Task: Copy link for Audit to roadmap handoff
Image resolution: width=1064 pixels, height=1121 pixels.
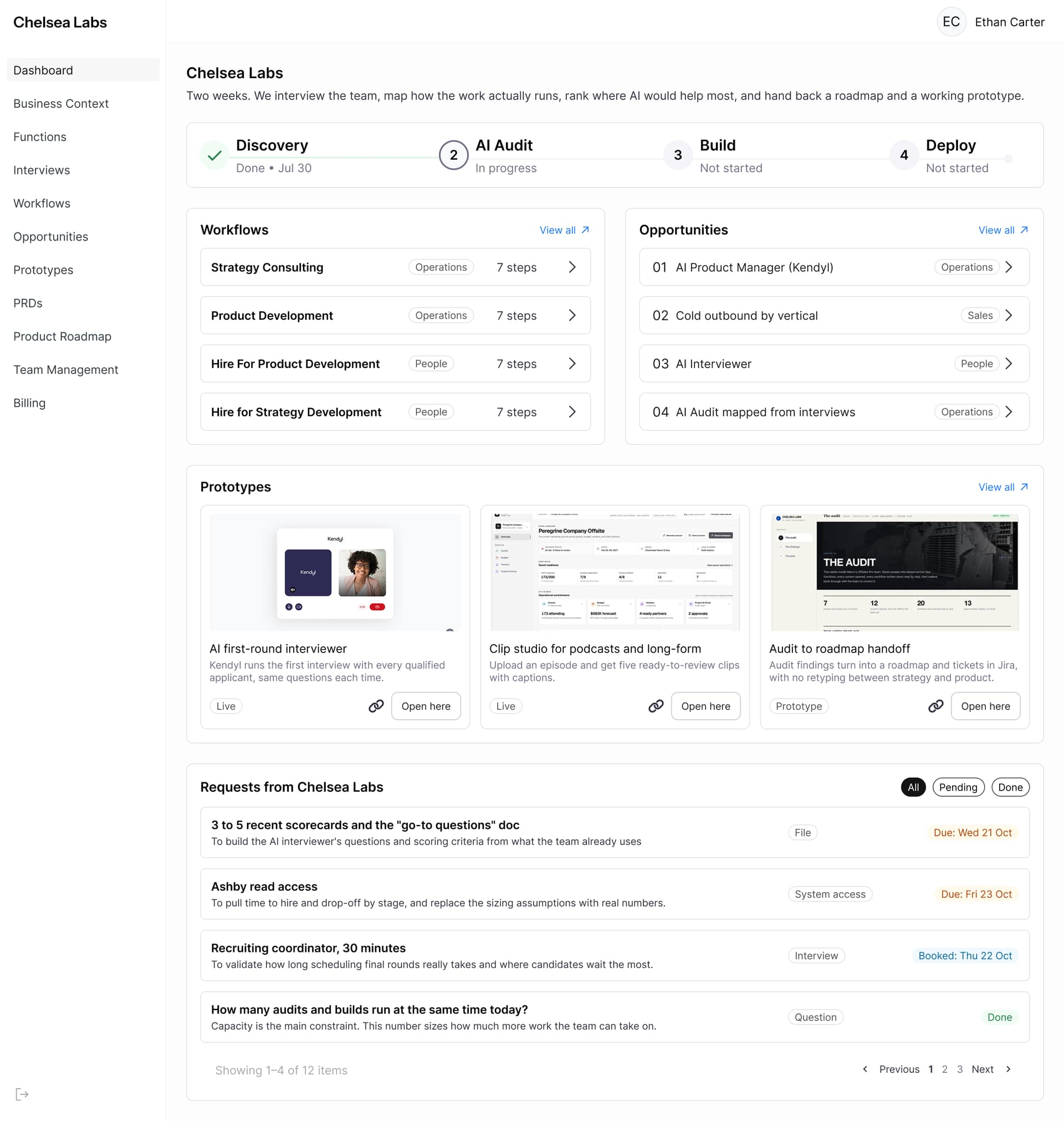Action: 935,706
